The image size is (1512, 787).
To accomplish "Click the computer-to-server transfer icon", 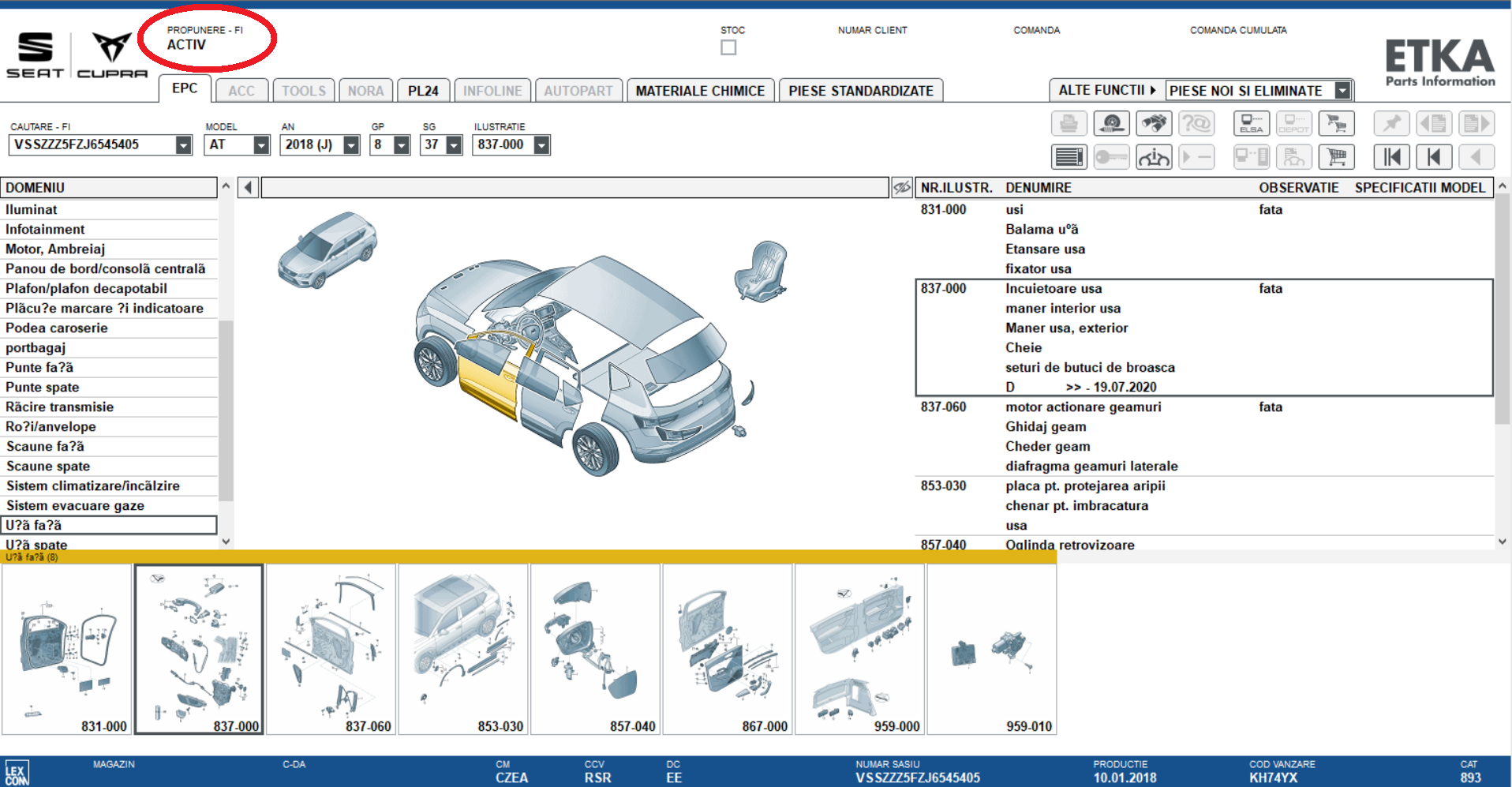I will pos(1252,157).
